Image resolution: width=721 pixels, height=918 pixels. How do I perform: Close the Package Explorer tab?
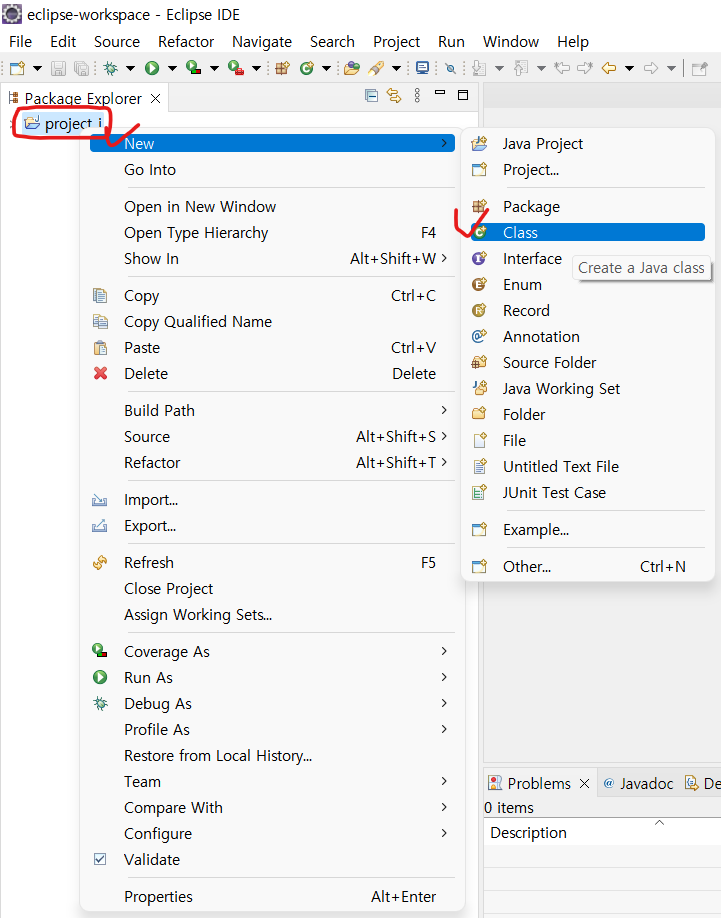[155, 98]
